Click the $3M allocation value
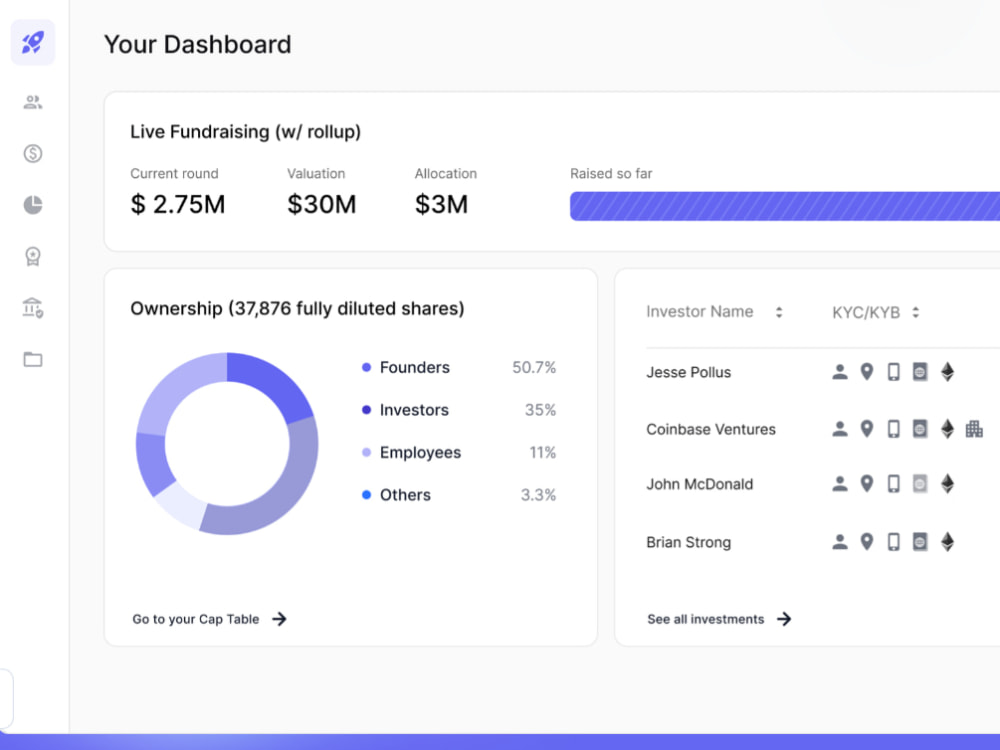Viewport: 1000px width, 750px height. pos(441,204)
